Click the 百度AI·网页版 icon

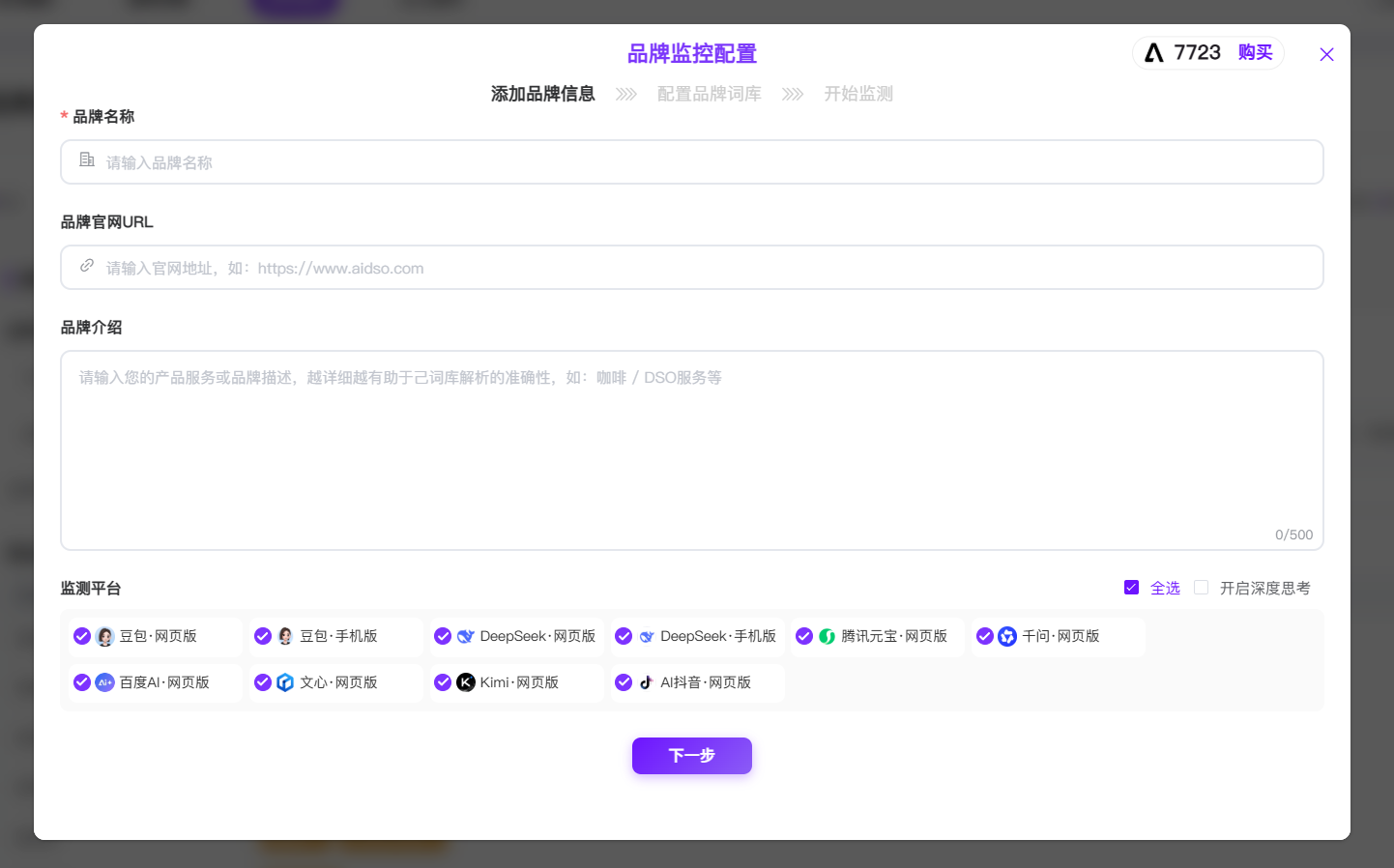pyautogui.click(x=105, y=682)
